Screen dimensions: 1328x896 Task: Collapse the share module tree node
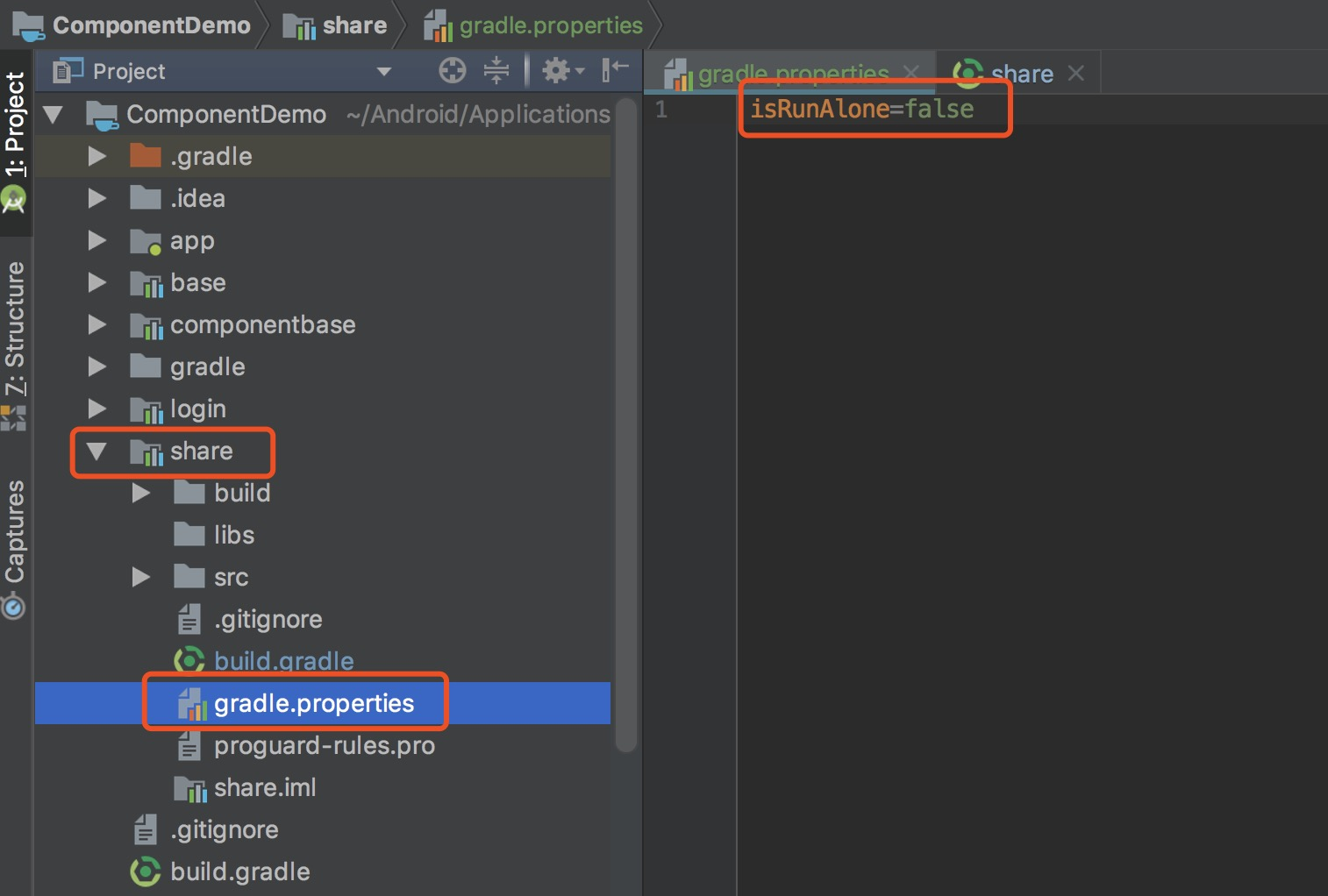(96, 452)
